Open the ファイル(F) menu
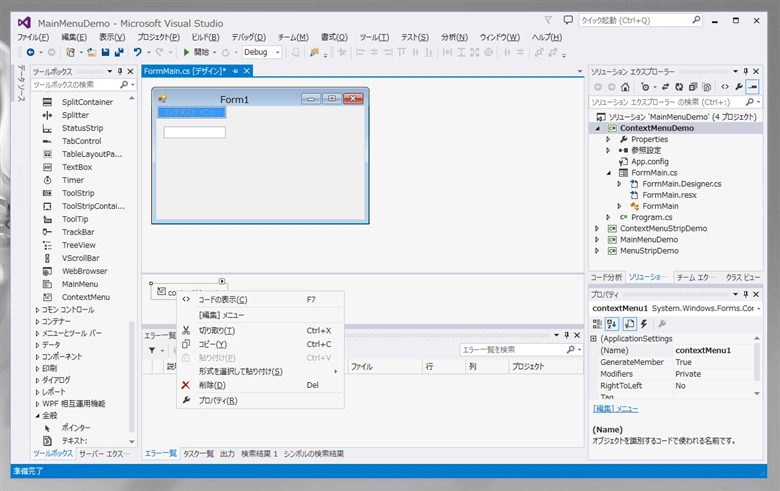Screen dimensions: 780x491 [33, 37]
